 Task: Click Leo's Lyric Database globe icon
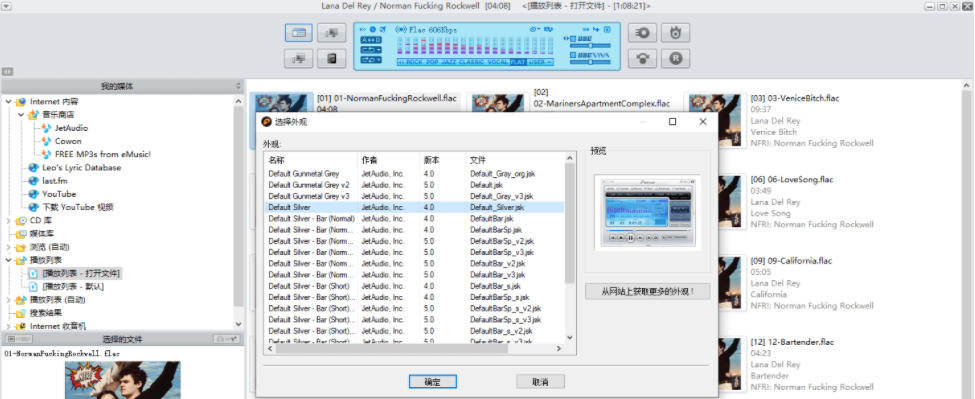pyautogui.click(x=33, y=167)
